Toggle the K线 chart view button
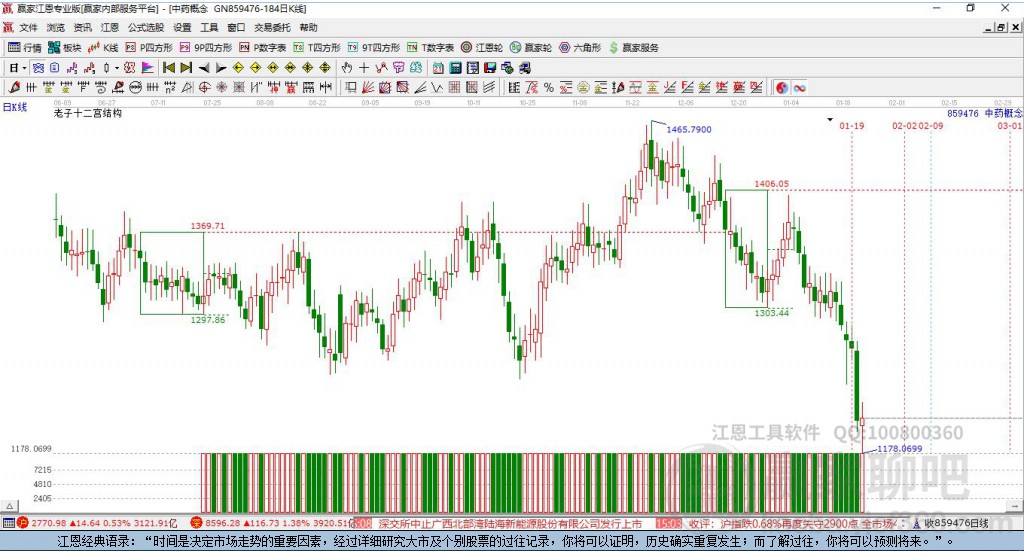 (103, 47)
